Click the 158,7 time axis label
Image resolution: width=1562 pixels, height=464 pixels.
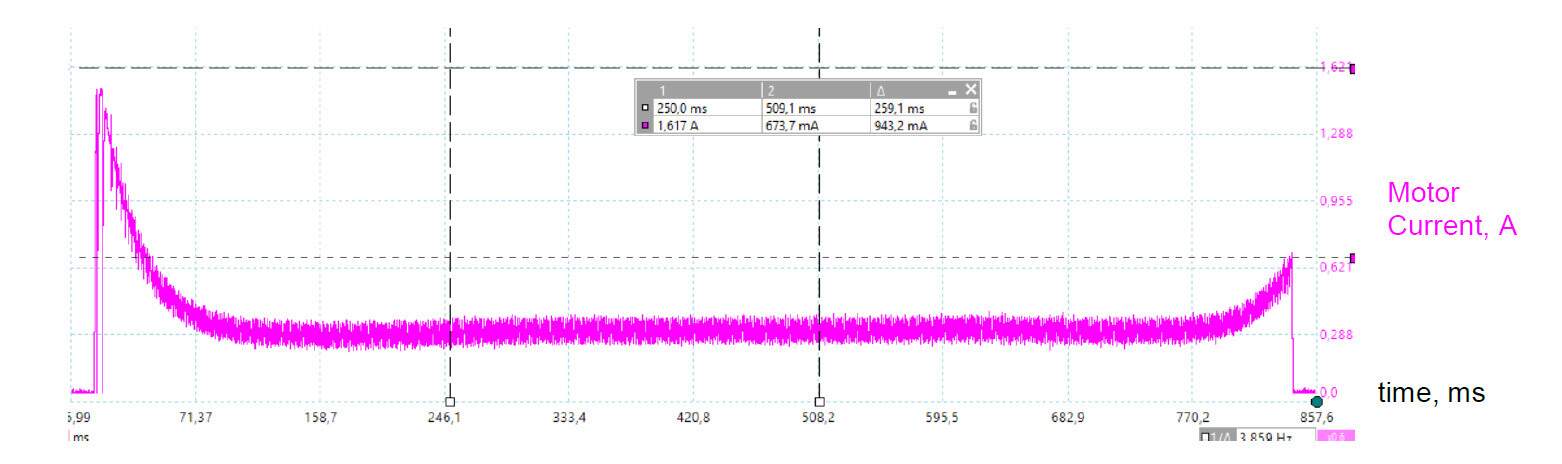319,416
